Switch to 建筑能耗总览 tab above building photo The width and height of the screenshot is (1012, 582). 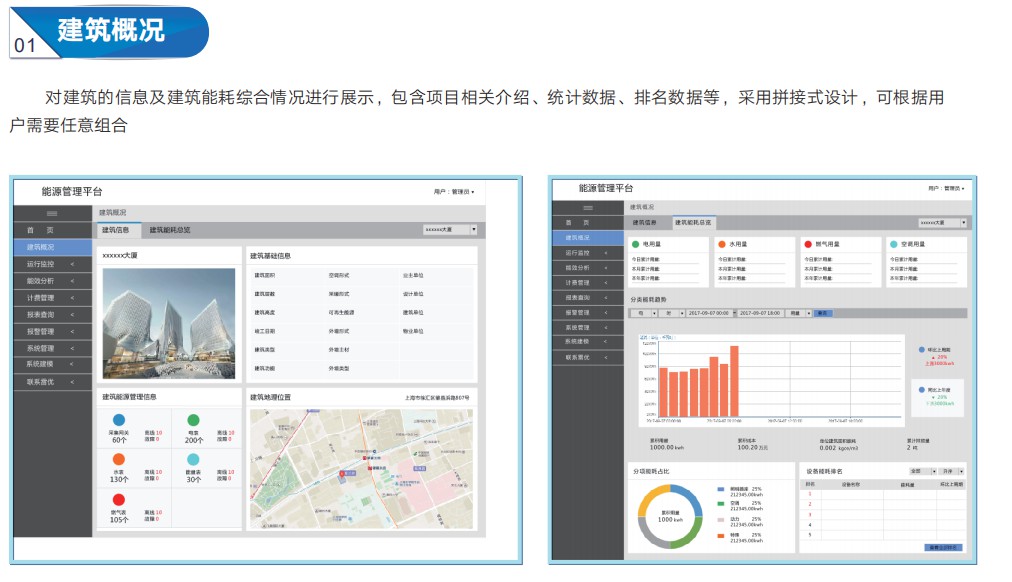pyautogui.click(x=170, y=230)
